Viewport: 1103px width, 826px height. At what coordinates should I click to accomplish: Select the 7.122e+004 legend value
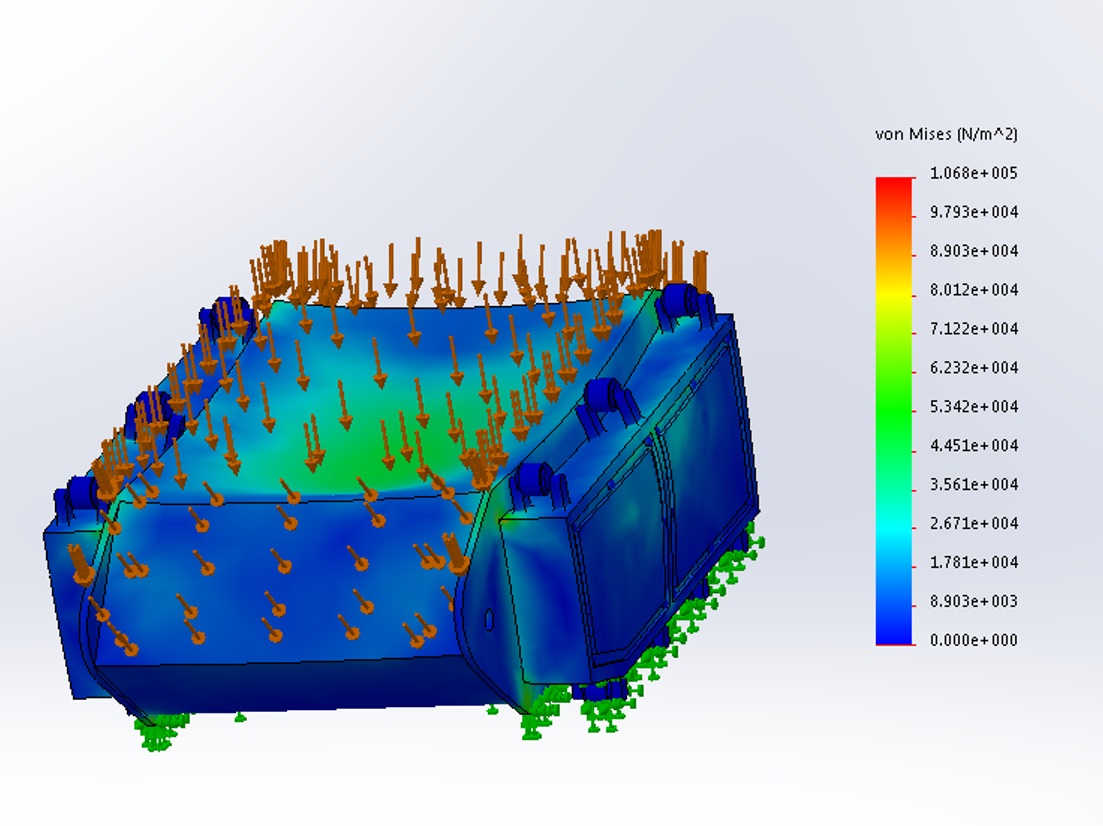[x=974, y=329]
